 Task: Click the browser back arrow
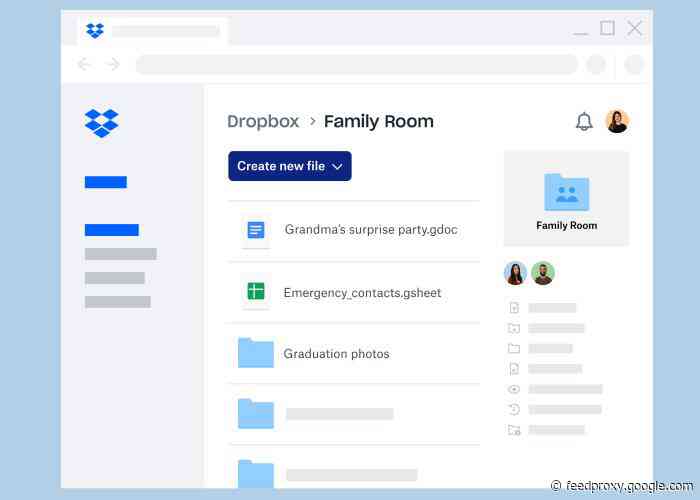point(84,65)
